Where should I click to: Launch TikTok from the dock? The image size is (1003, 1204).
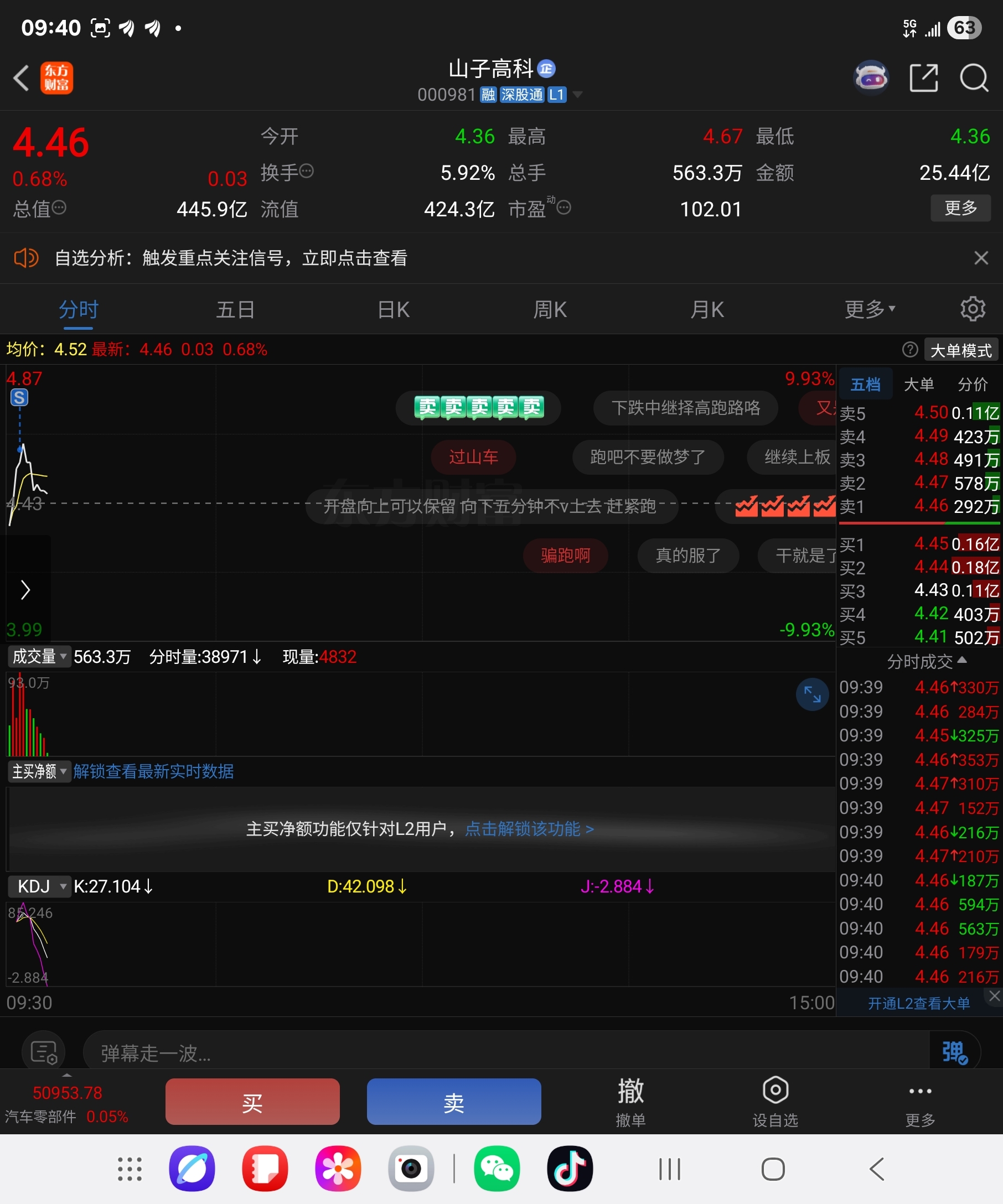(570, 1169)
